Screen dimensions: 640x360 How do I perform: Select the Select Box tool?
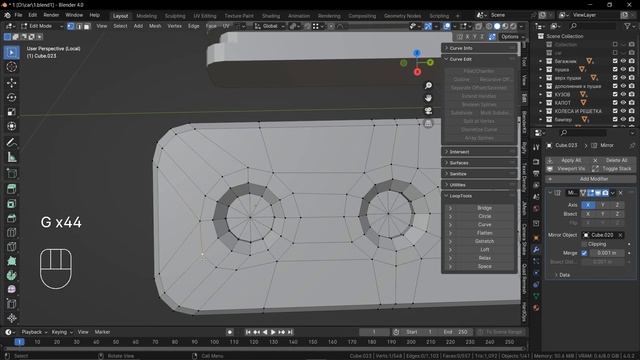[11, 53]
